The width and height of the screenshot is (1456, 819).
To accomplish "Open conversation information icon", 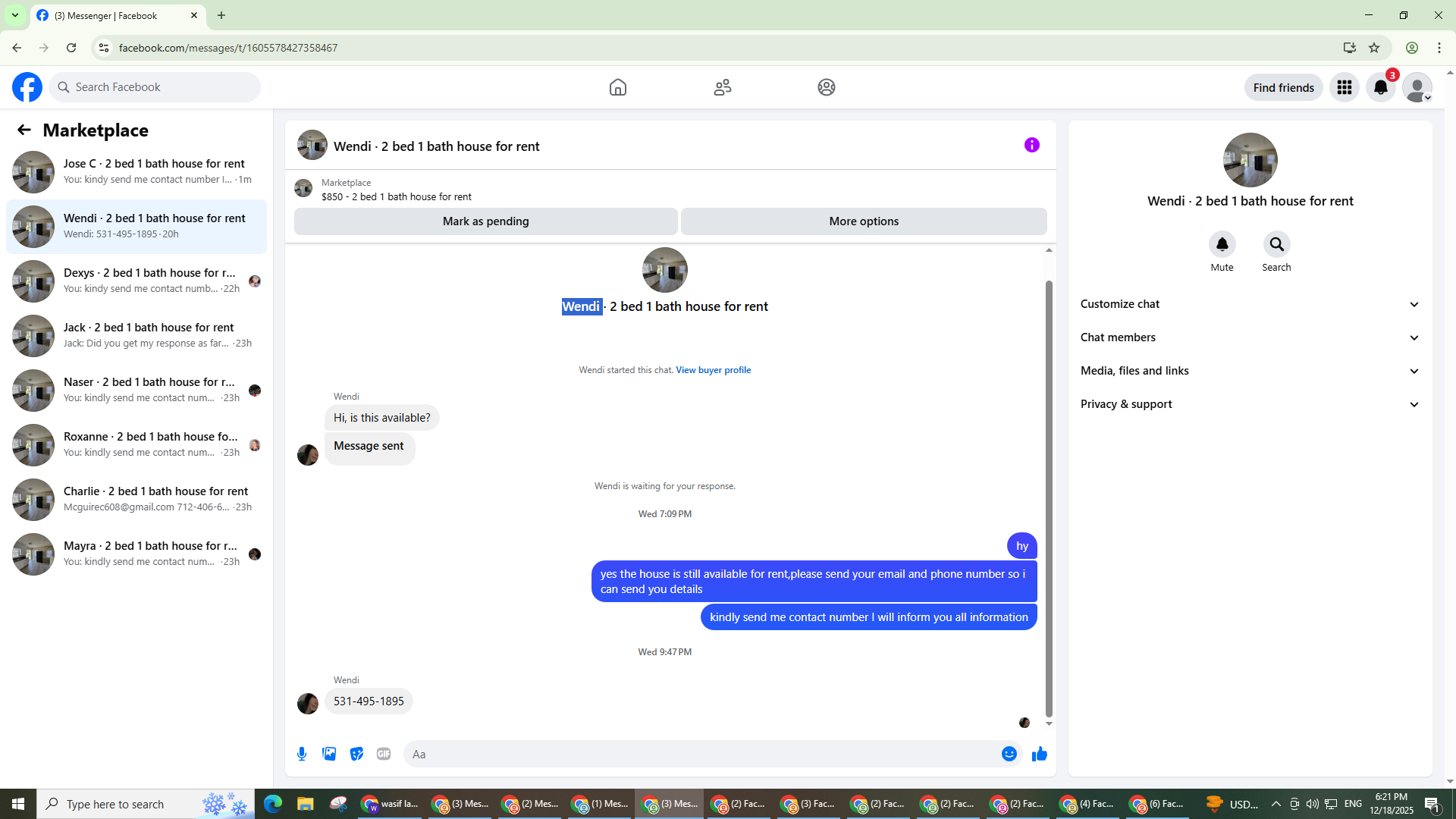I will click(x=1032, y=145).
